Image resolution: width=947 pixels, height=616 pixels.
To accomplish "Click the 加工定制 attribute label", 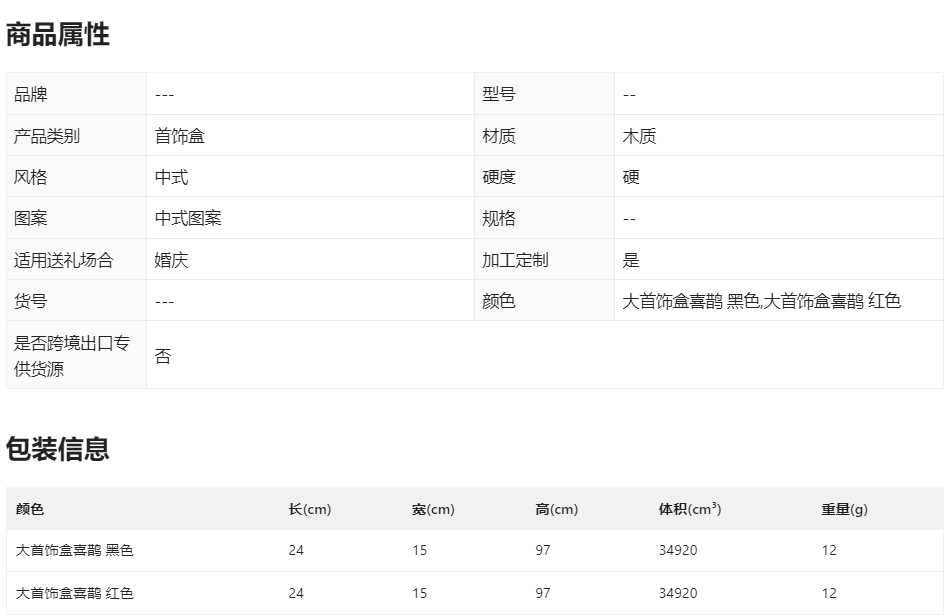I will 515,260.
